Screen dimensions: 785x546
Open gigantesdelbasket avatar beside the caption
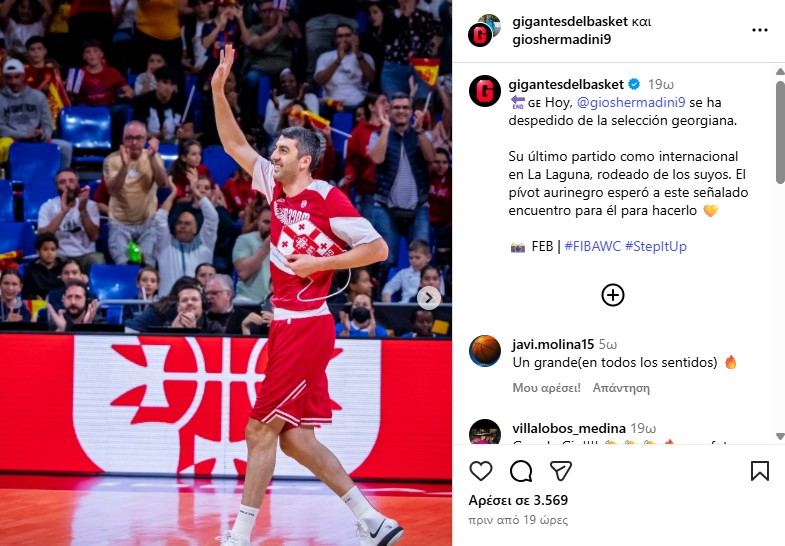point(485,91)
